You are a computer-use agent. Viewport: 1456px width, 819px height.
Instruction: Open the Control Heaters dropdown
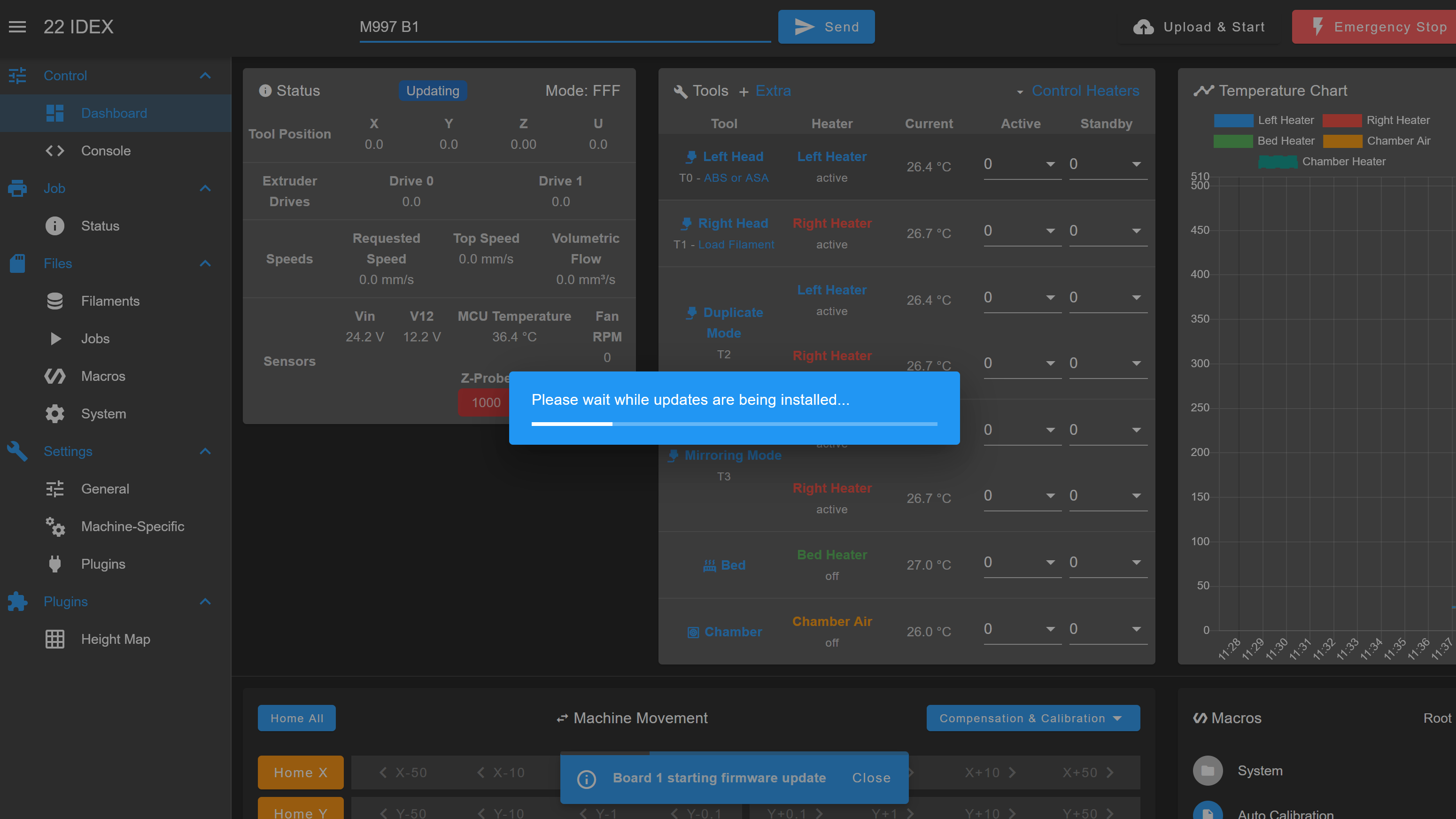[1078, 91]
